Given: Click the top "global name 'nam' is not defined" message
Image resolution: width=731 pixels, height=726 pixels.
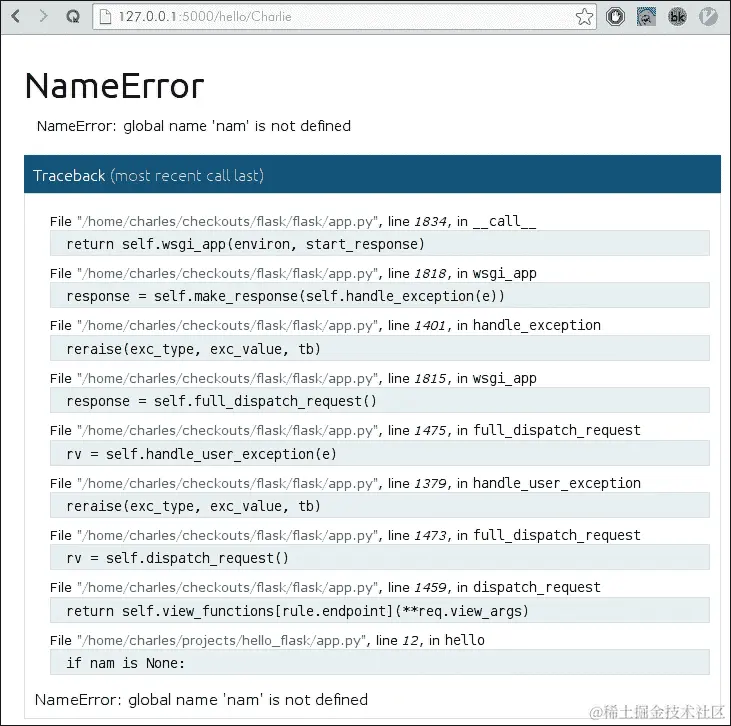Looking at the screenshot, I should [x=237, y=126].
